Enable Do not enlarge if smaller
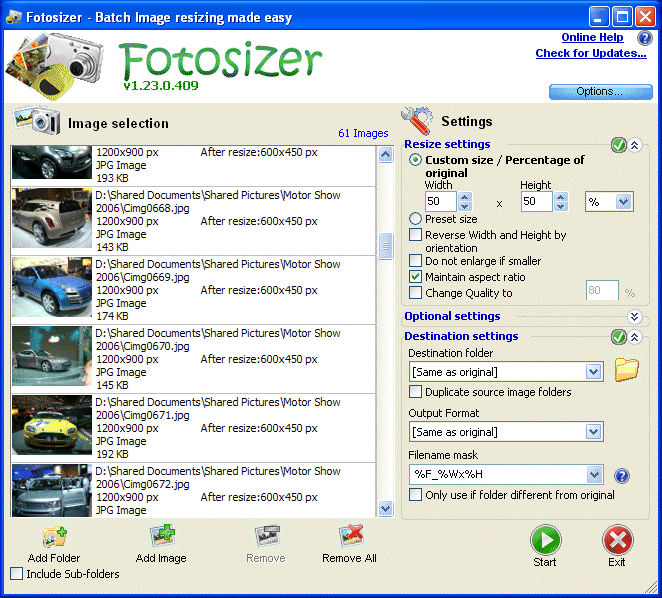Image resolution: width=662 pixels, height=598 pixels. pyautogui.click(x=416, y=261)
